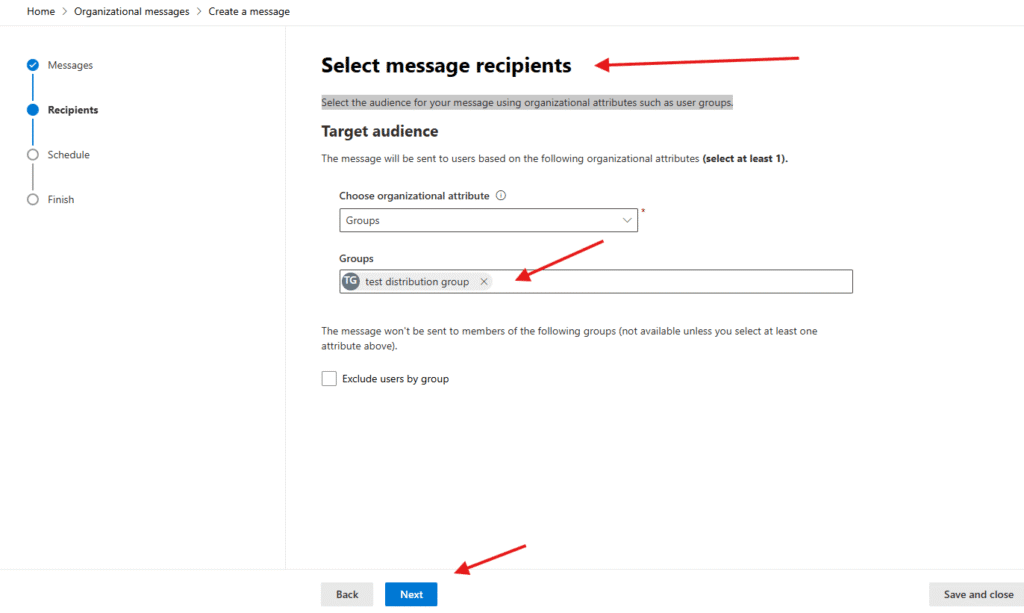Screen dimensions: 1024x613
Task: Click the Finish step circle indicator
Action: 33,200
